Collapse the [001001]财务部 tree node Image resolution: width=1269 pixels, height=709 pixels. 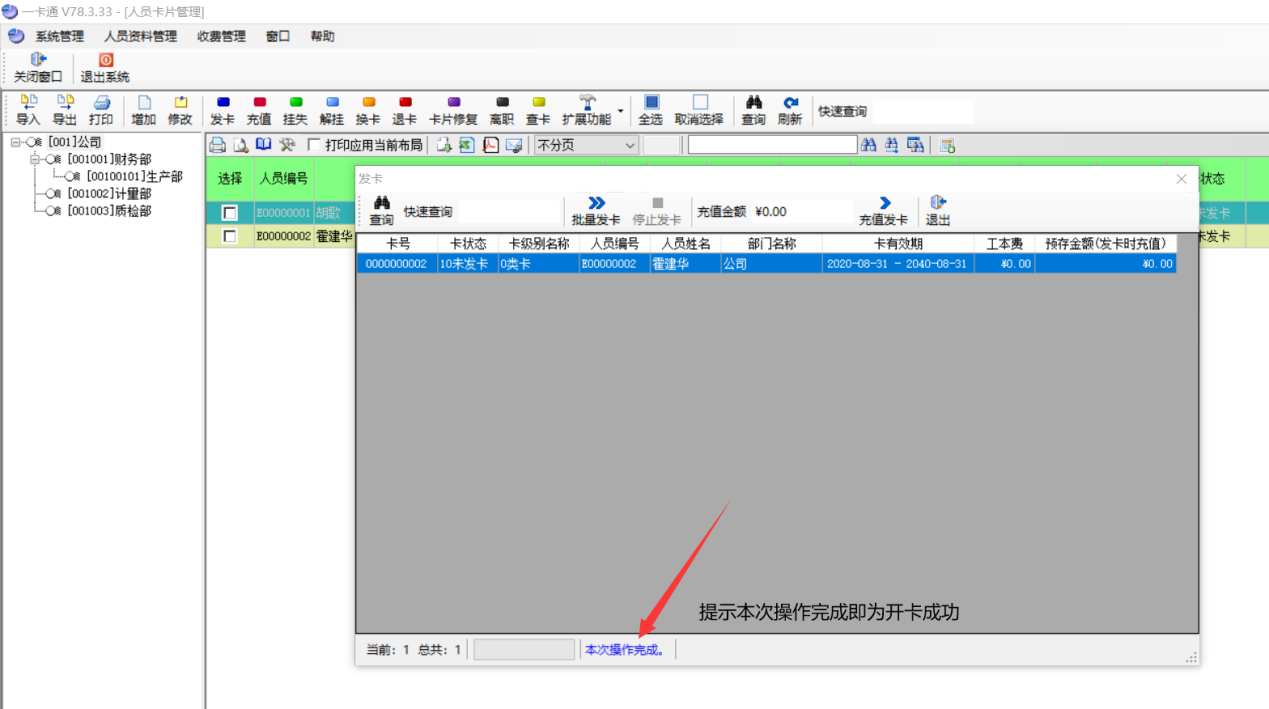(36, 160)
